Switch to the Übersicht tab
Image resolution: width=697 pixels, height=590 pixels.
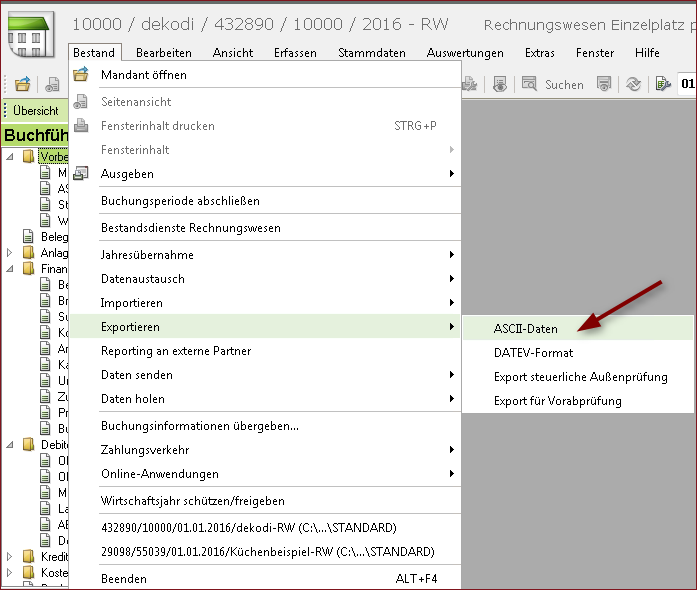(x=34, y=111)
